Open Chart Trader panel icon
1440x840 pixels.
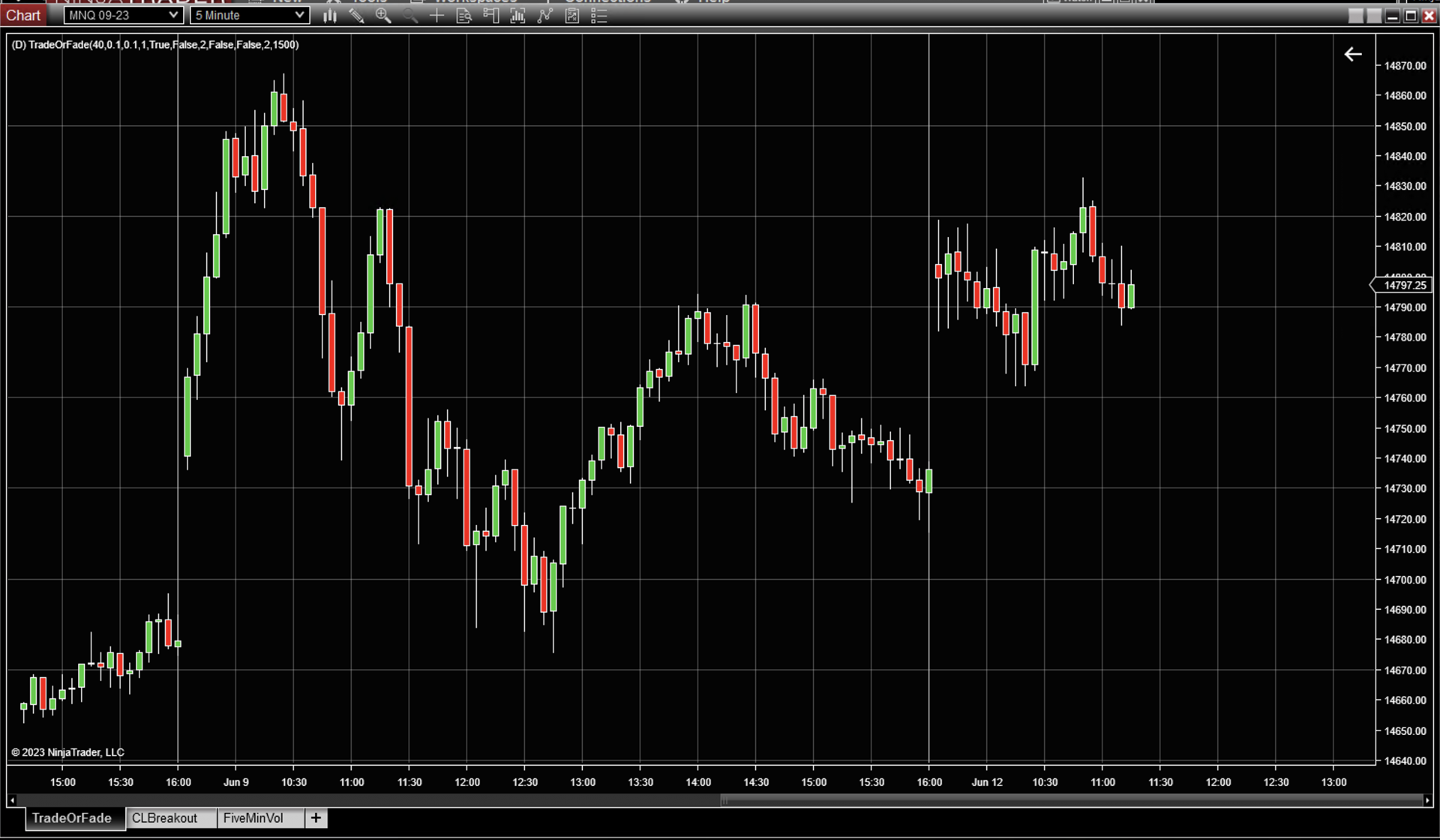[x=491, y=16]
